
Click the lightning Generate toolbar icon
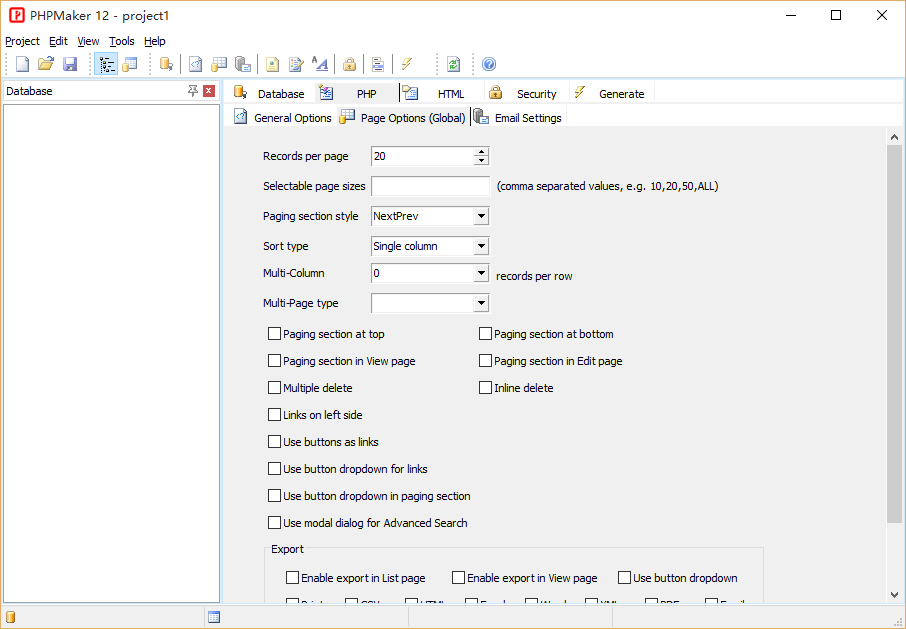click(407, 64)
